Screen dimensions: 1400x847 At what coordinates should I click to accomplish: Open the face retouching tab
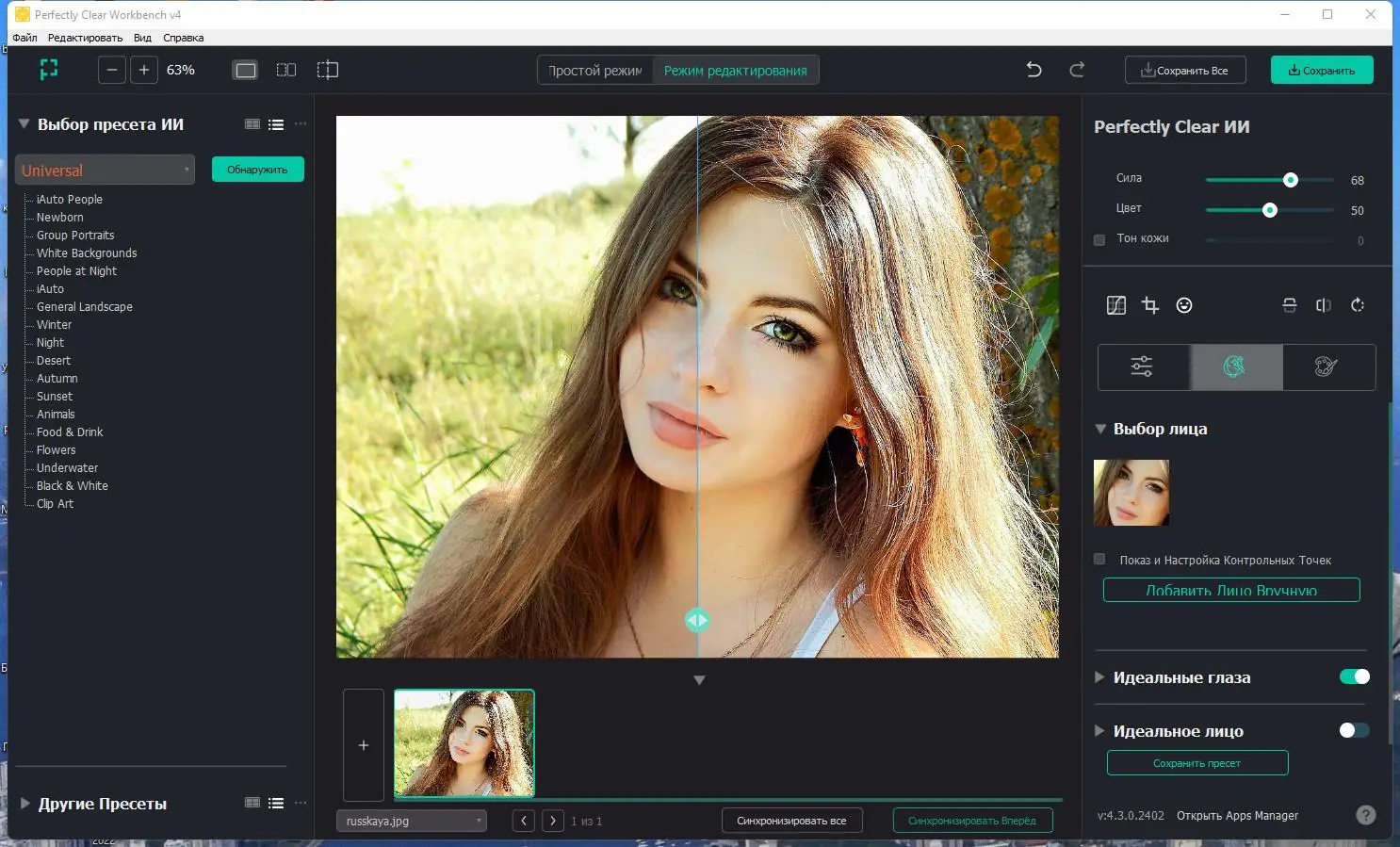tap(1236, 366)
